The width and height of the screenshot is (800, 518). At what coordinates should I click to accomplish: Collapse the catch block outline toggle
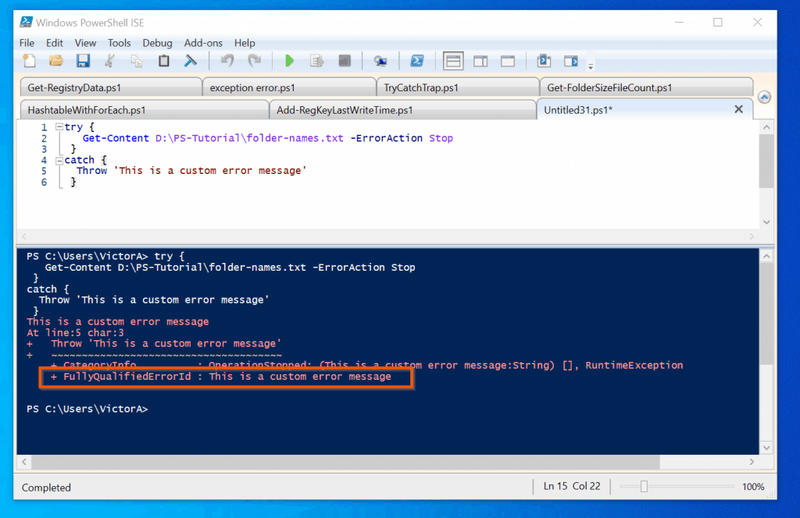click(x=59, y=160)
